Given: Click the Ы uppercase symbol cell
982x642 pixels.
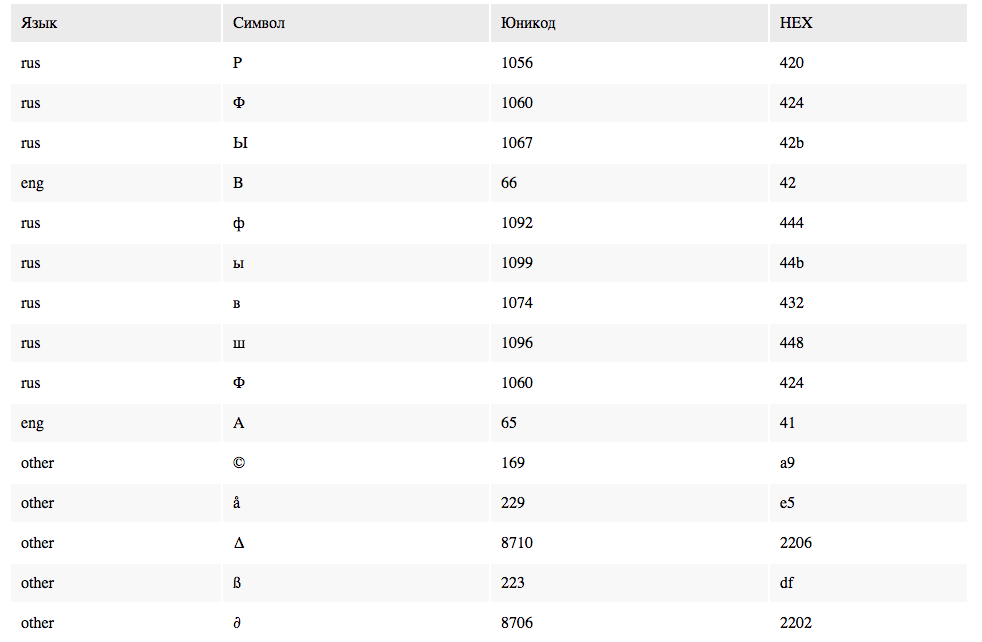Looking at the screenshot, I should [356, 143].
